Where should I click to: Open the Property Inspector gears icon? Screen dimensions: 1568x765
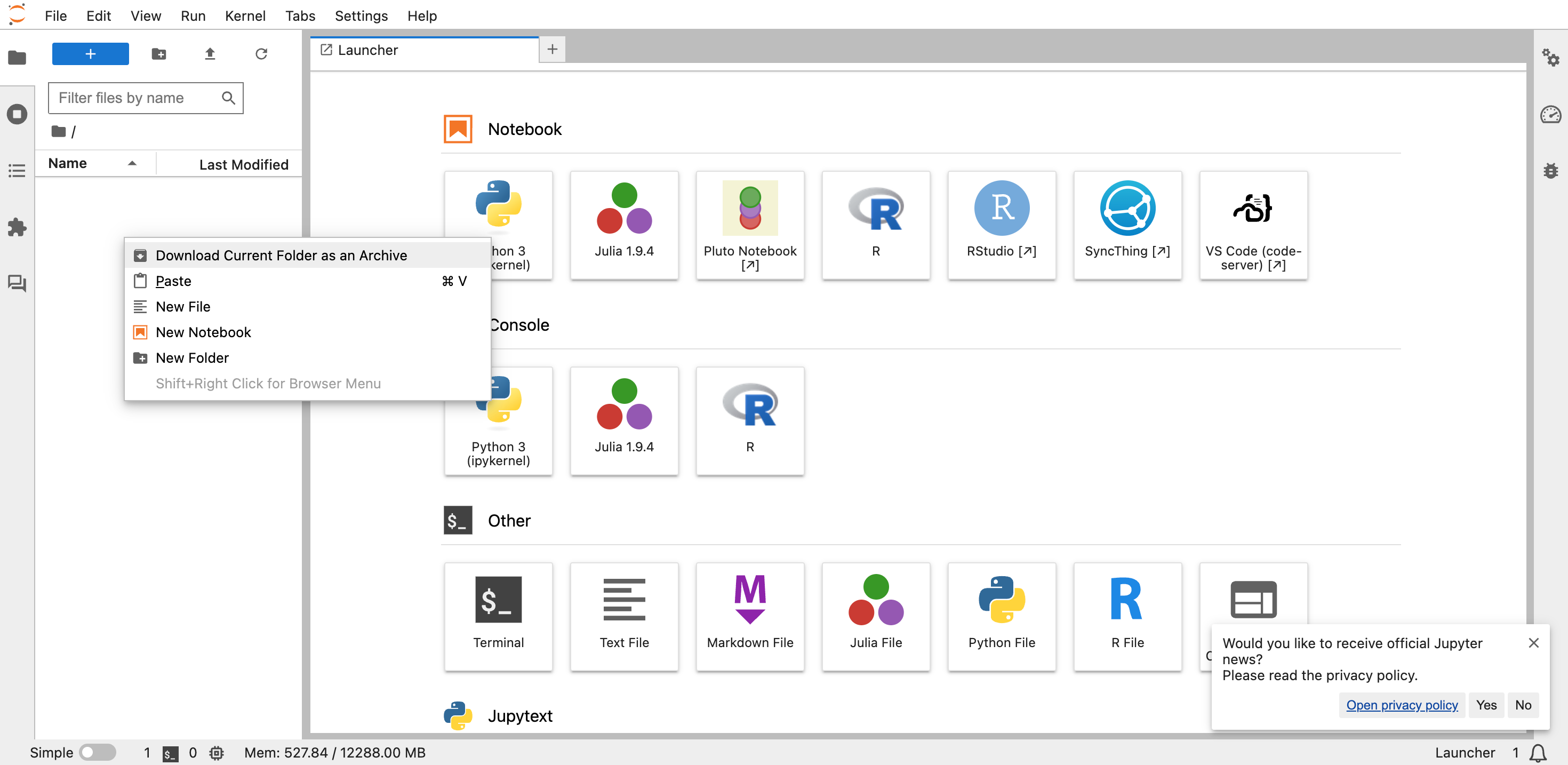pos(1550,58)
